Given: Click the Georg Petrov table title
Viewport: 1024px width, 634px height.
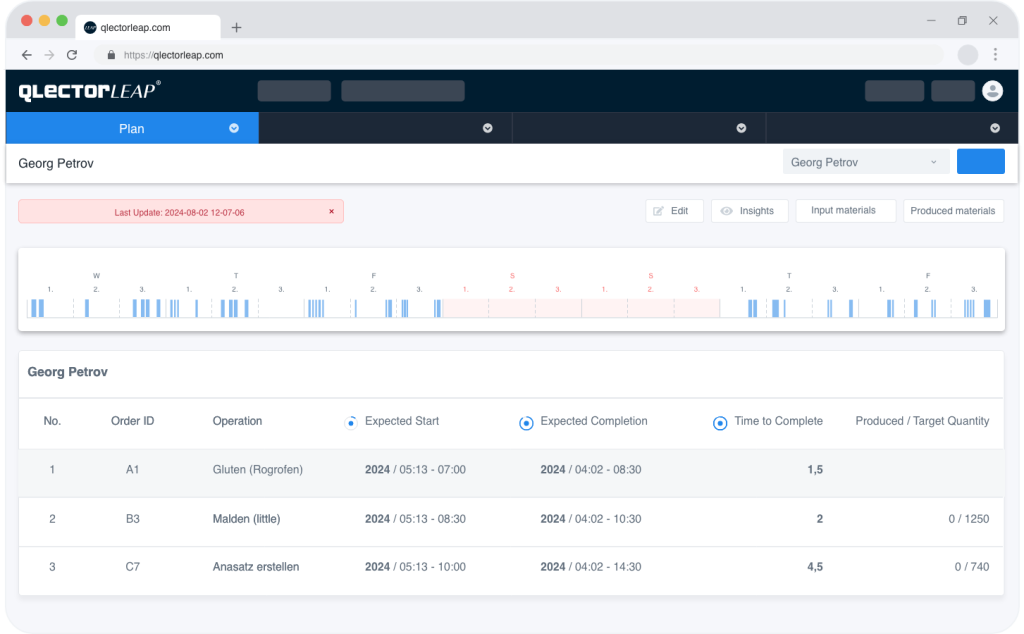Looking at the screenshot, I should tap(67, 372).
